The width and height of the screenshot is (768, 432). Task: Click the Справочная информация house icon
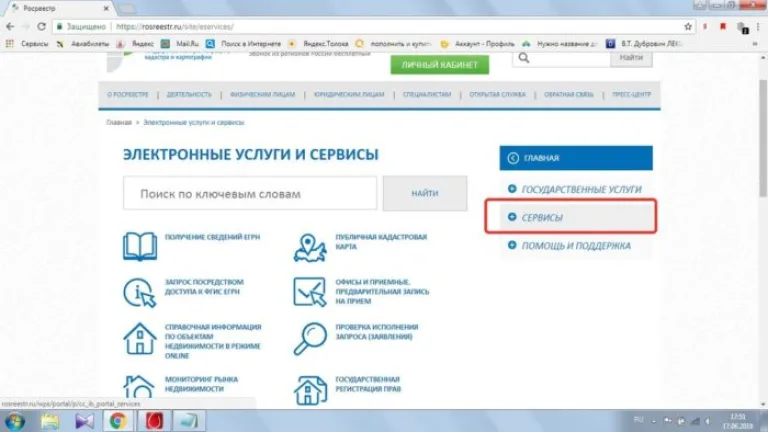point(140,338)
